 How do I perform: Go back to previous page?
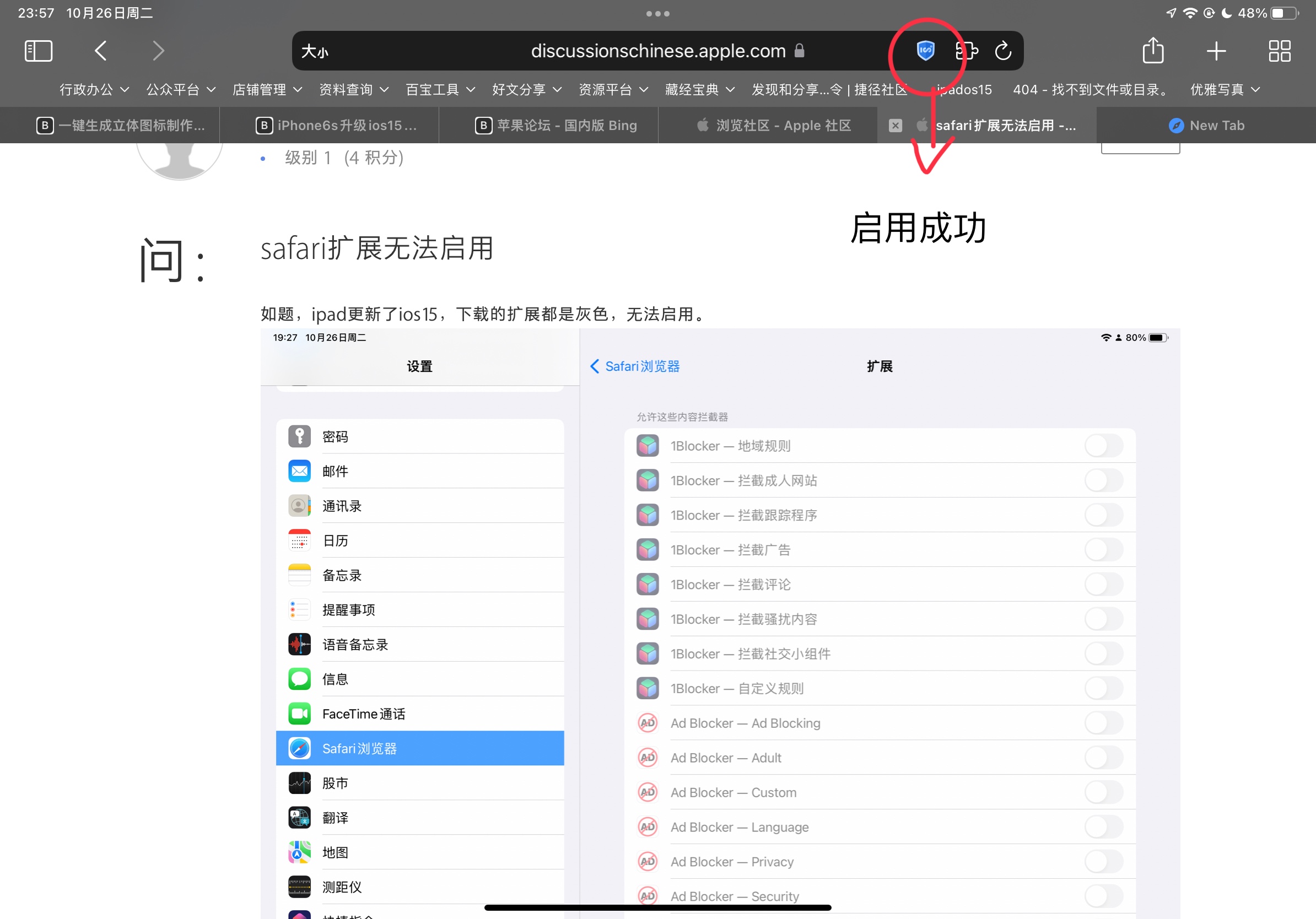101,51
